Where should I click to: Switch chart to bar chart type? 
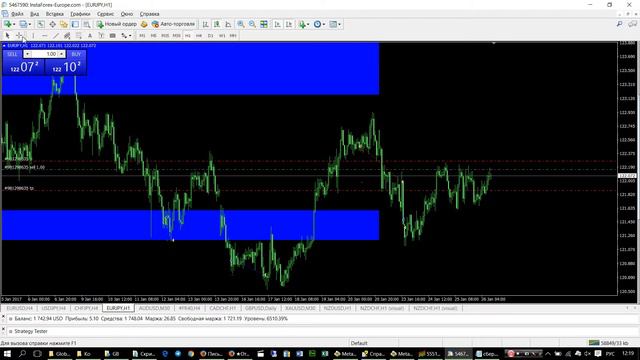(x=205, y=24)
